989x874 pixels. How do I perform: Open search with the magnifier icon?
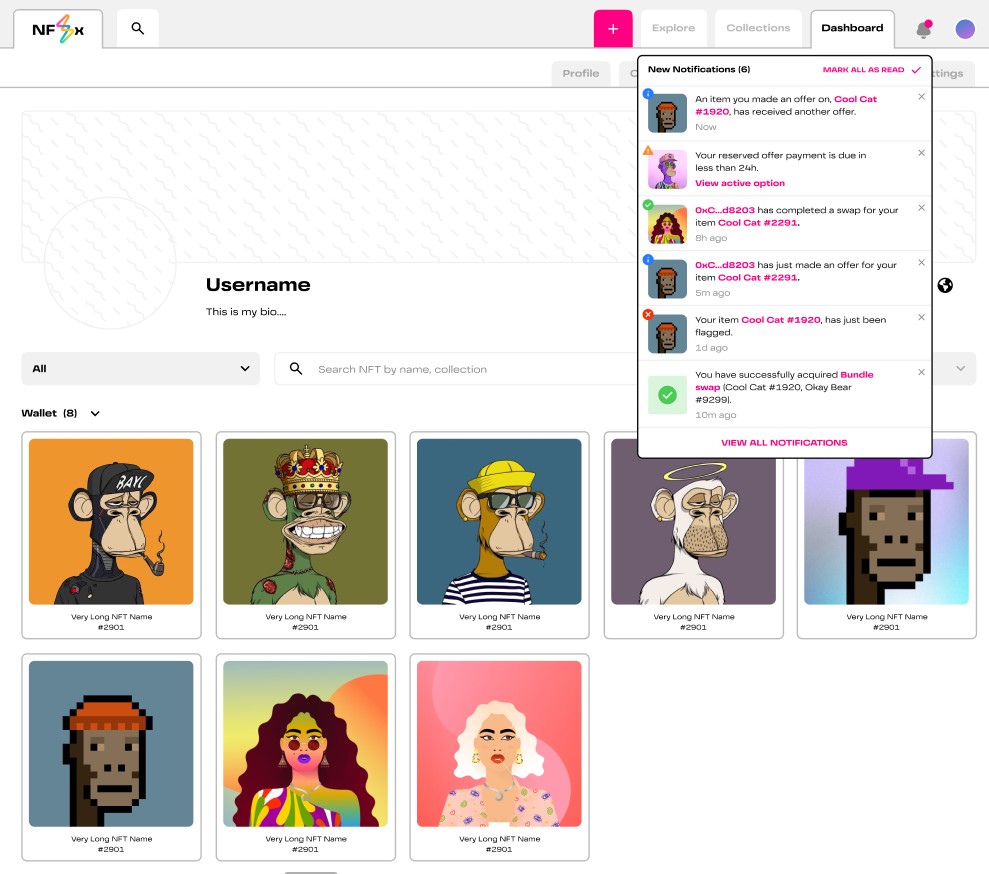(138, 29)
